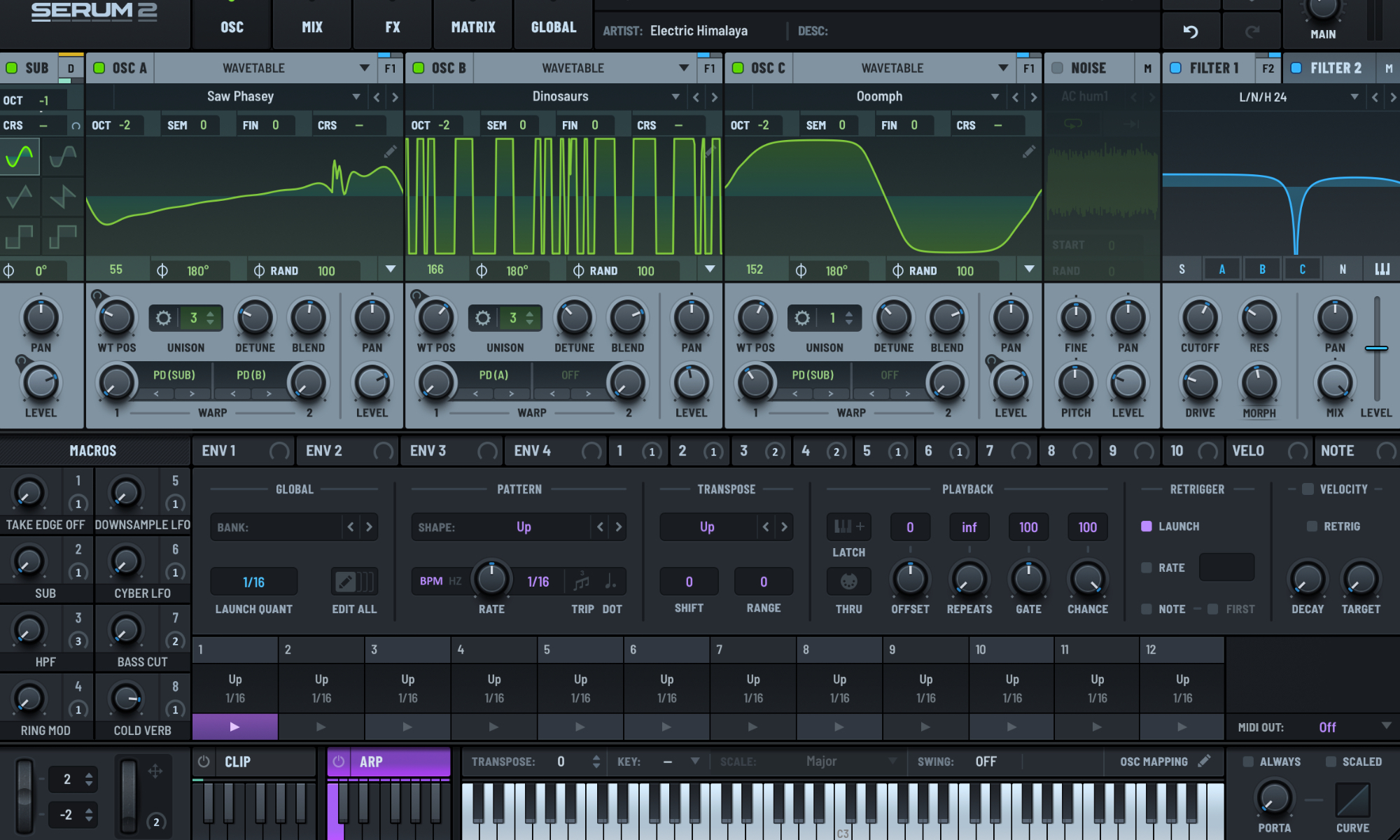Play arp pattern slot 2

click(321, 727)
